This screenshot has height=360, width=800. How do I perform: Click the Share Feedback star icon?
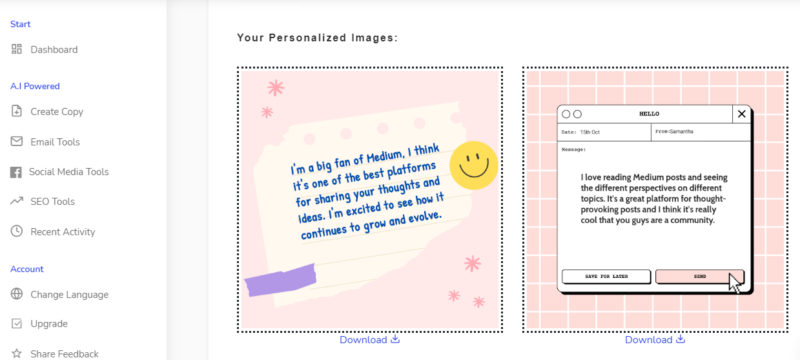[17, 353]
